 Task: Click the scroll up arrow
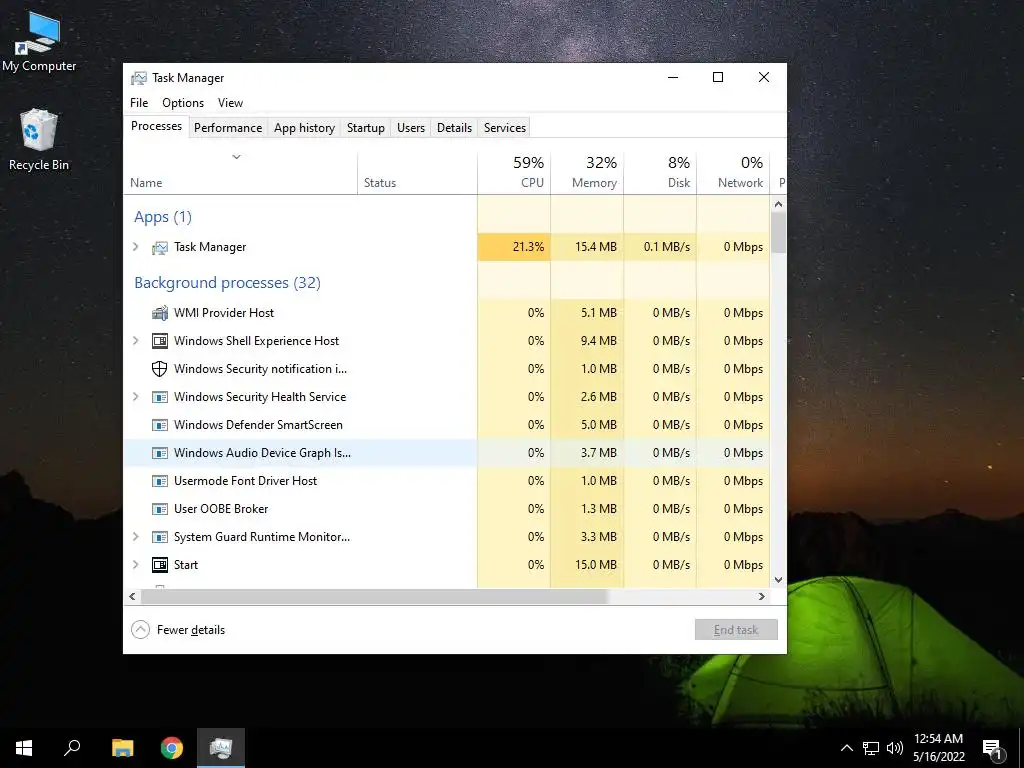[x=778, y=204]
